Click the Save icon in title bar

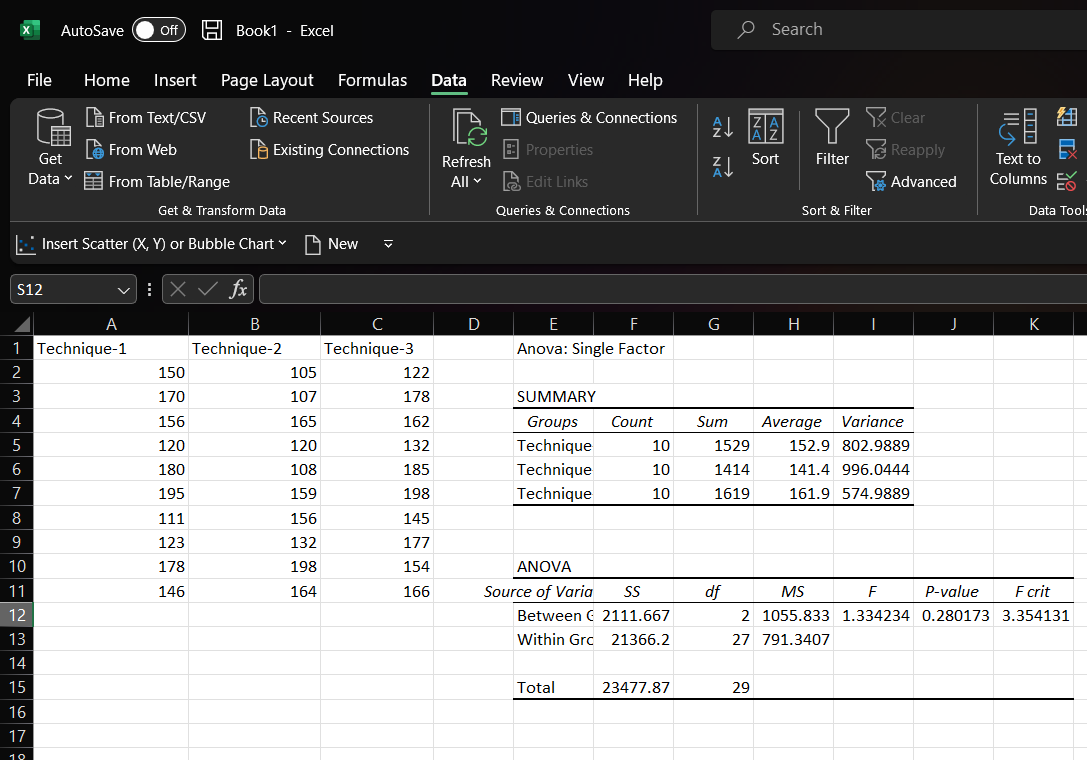pos(212,30)
